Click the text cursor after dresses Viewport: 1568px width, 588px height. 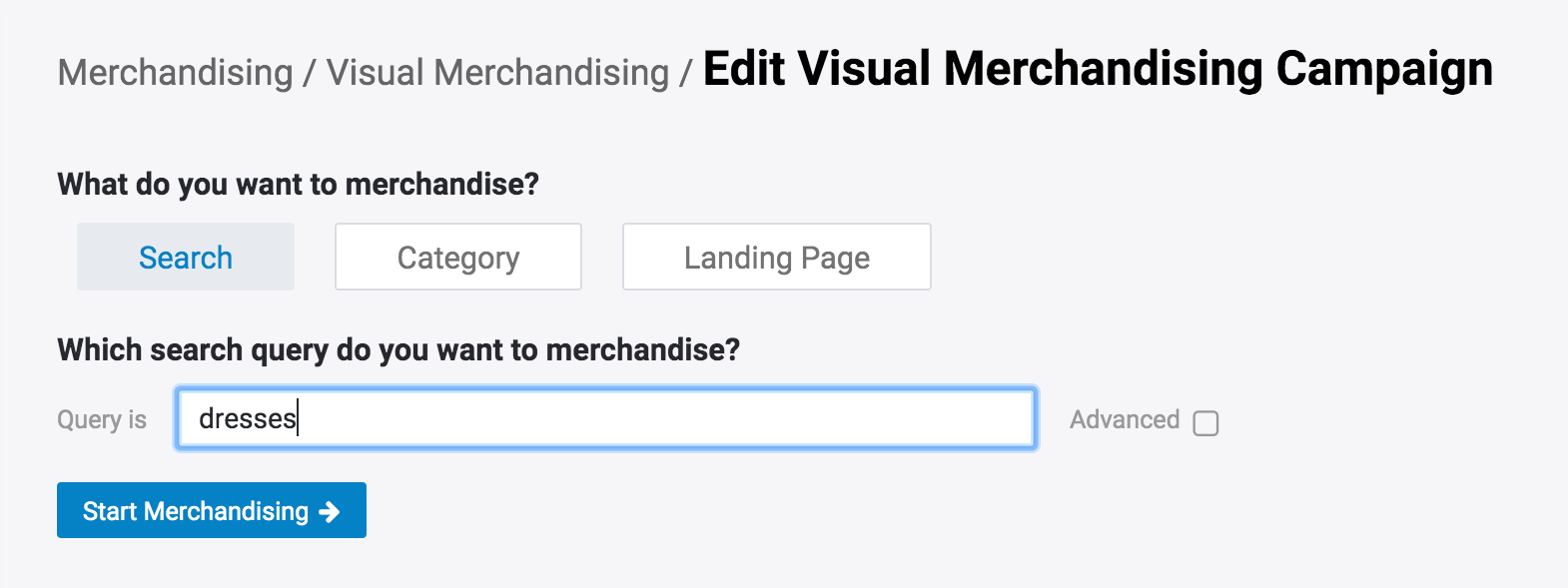click(299, 418)
